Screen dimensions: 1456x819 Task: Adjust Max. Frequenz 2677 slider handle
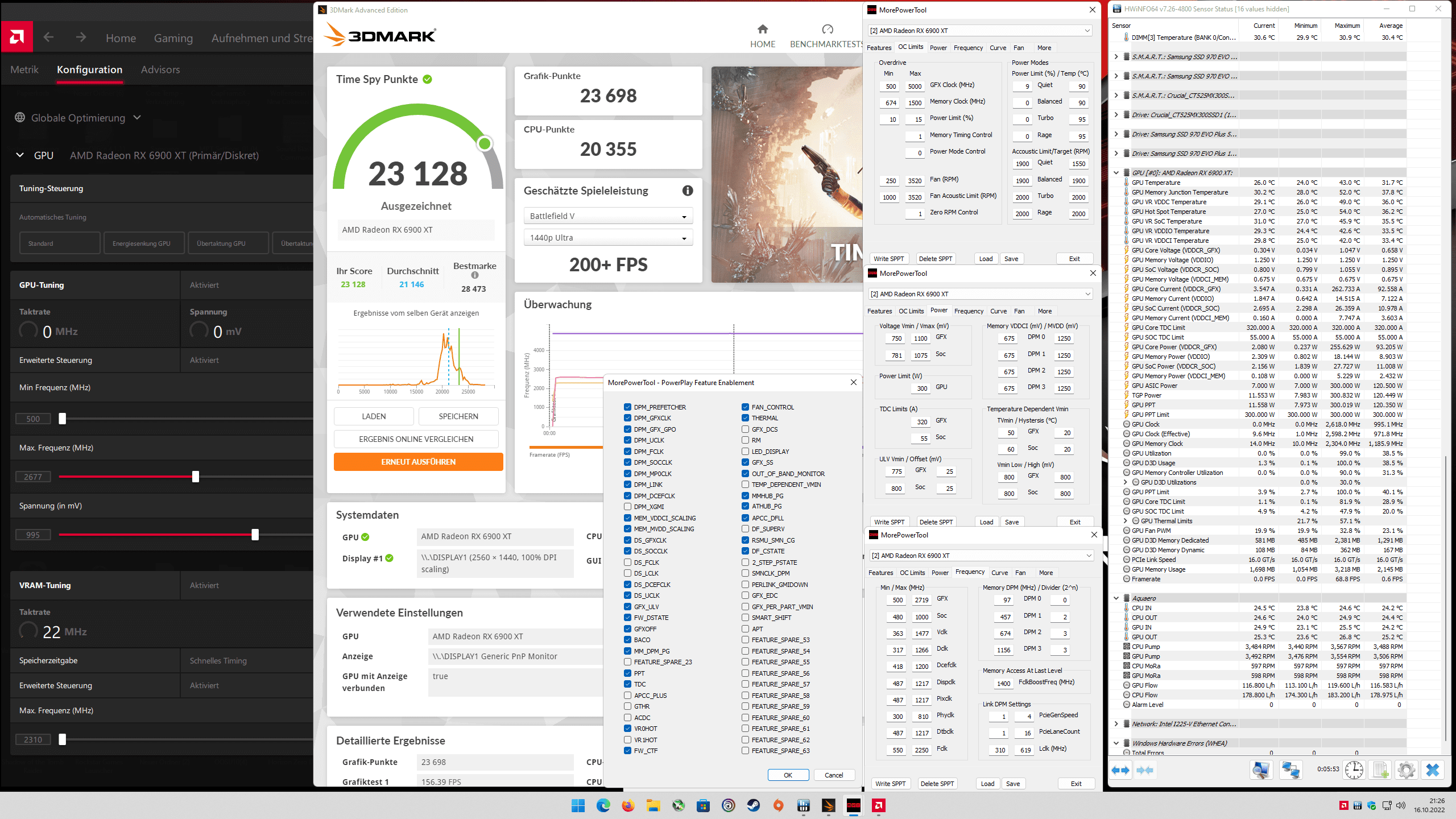[196, 477]
